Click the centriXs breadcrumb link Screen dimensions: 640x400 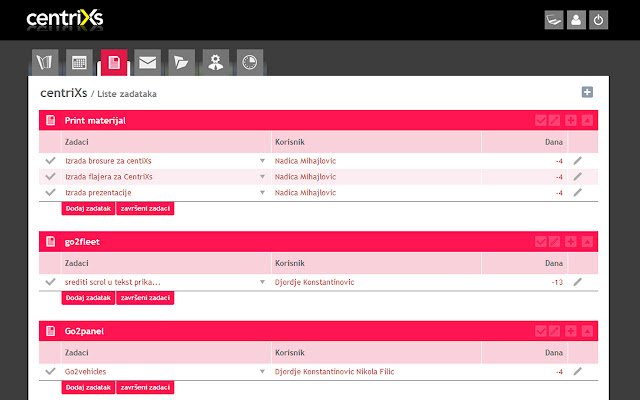[64, 93]
